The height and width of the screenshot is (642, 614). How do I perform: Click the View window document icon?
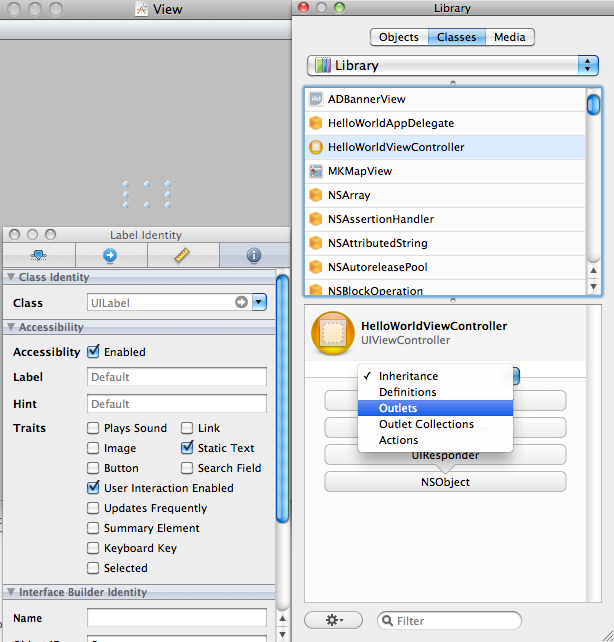(x=142, y=9)
